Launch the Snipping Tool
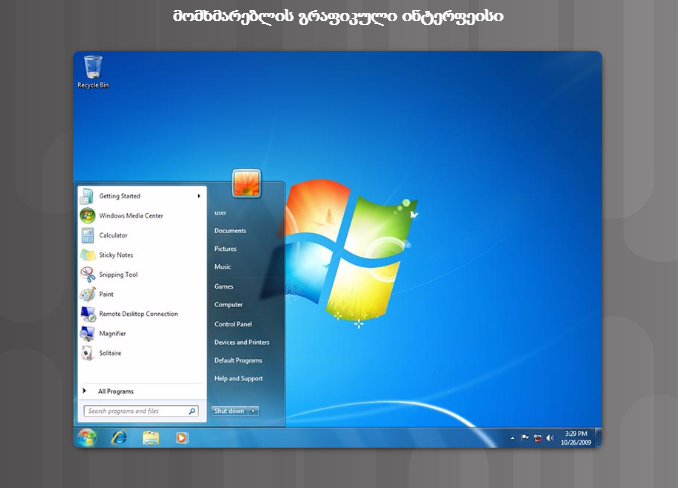This screenshot has width=678, height=488. coord(118,274)
